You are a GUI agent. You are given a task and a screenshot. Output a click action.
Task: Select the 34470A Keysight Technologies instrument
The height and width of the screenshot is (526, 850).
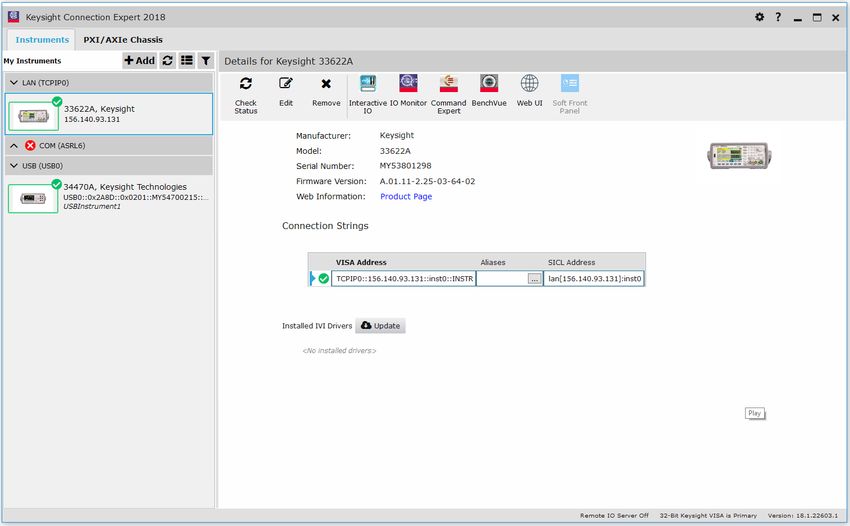tap(109, 196)
